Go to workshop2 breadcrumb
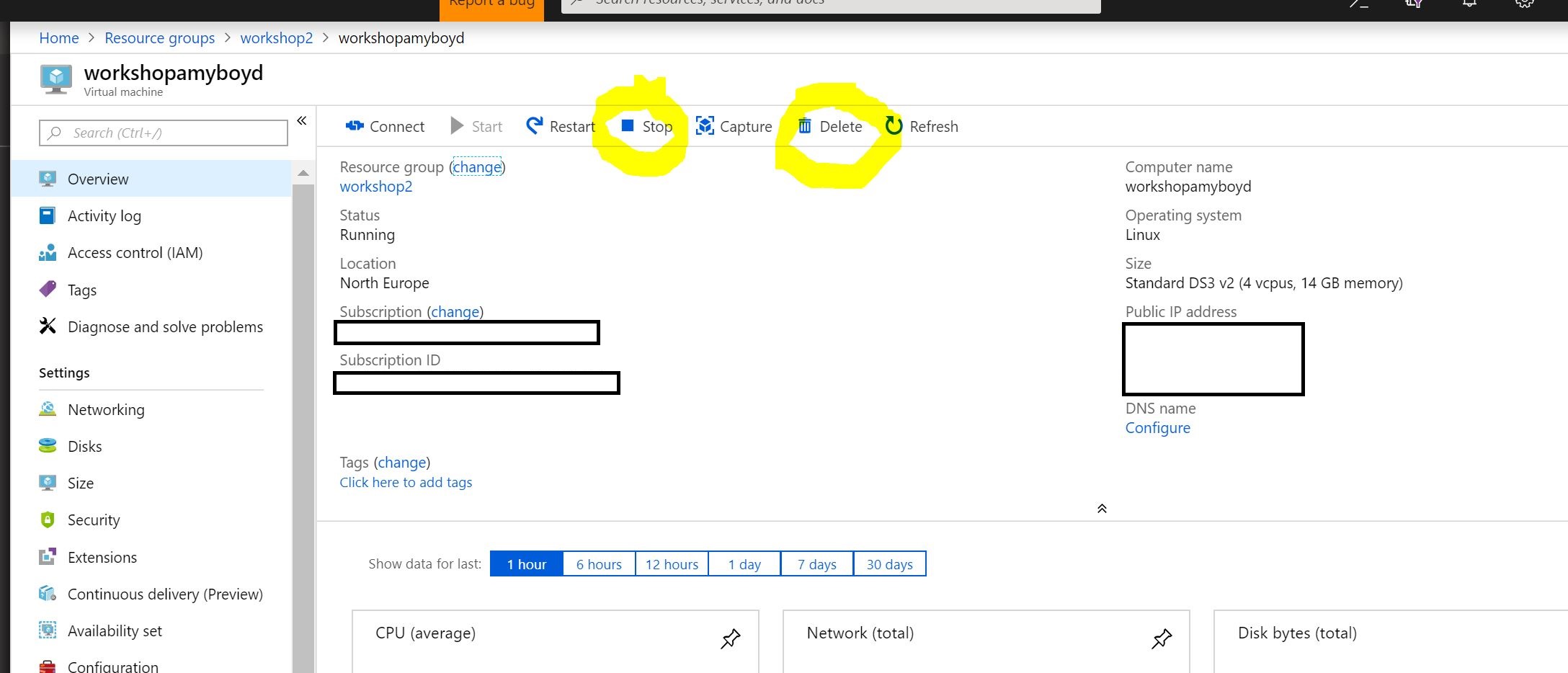This screenshot has width=1568, height=673. pos(277,37)
